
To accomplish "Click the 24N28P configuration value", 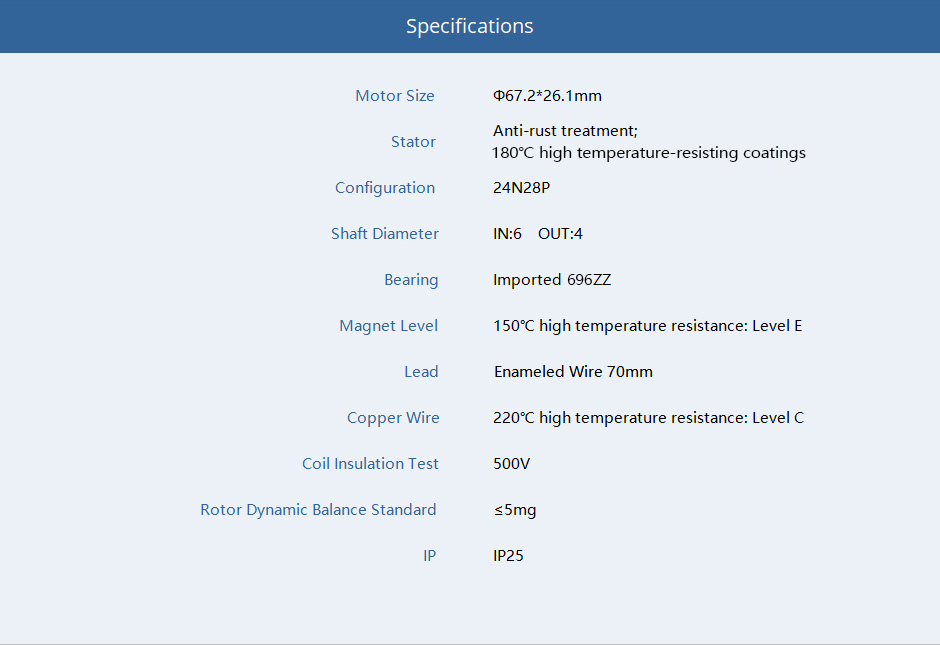I will click(x=521, y=188).
